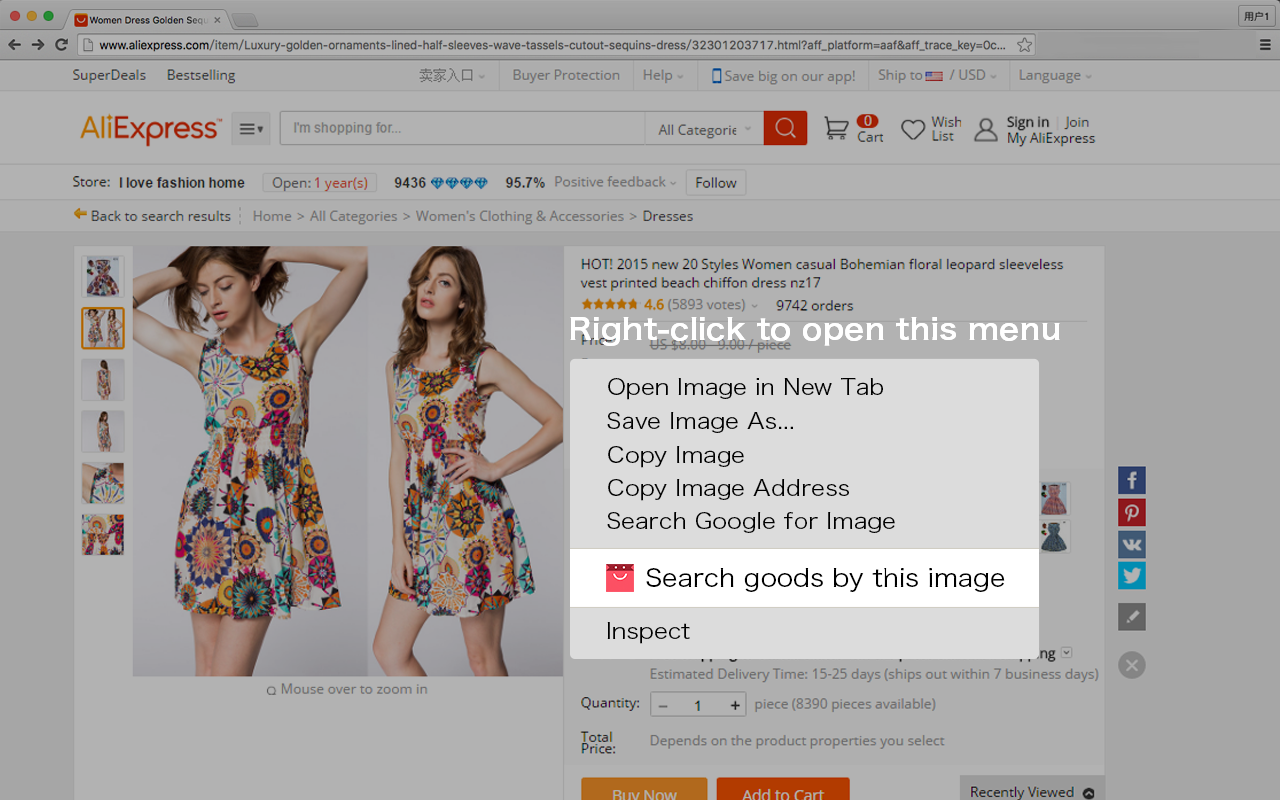Viewport: 1280px width, 800px height.
Task: Follow the 'I love fashion home' store
Action: tap(715, 182)
